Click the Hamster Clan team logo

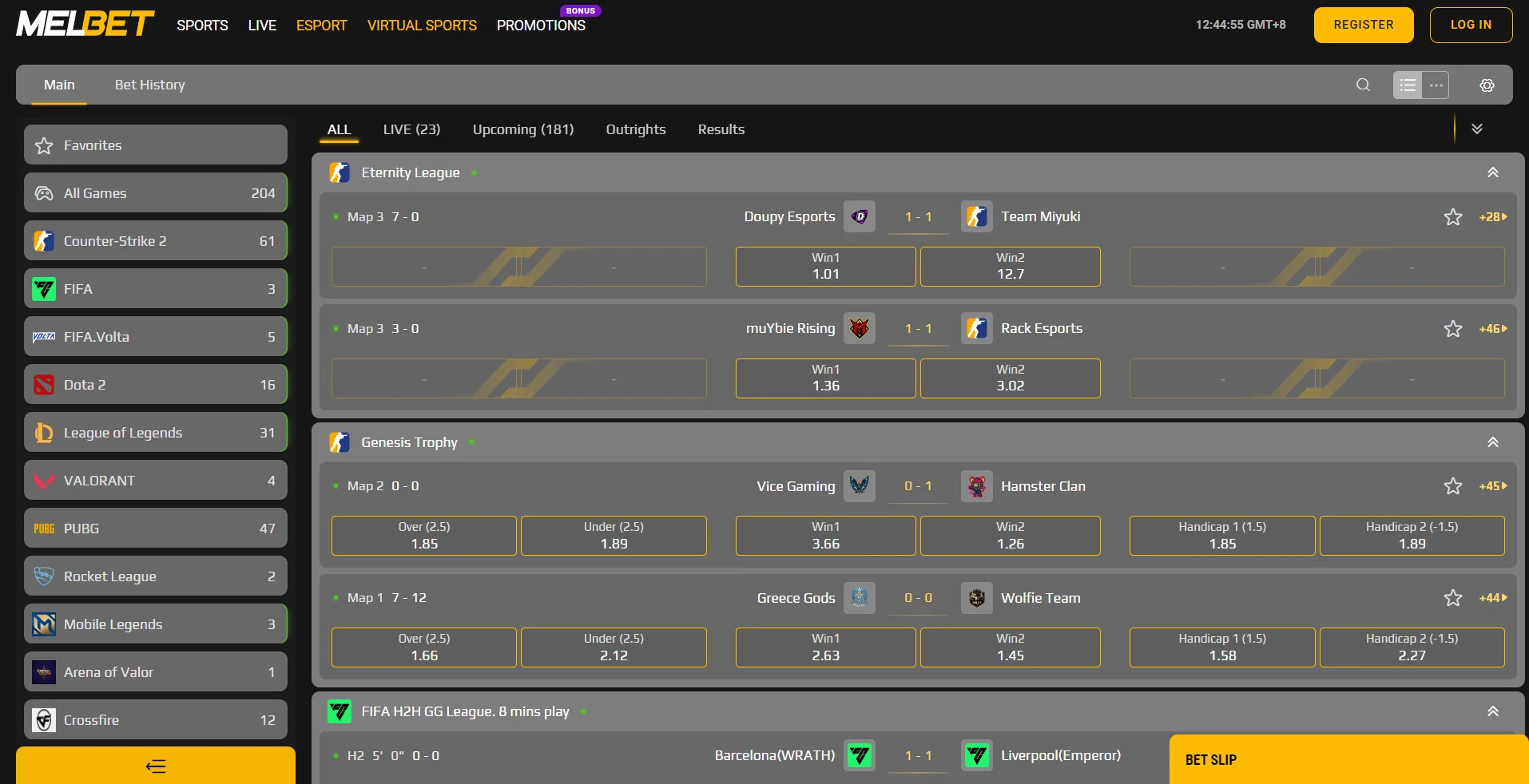[x=977, y=486]
